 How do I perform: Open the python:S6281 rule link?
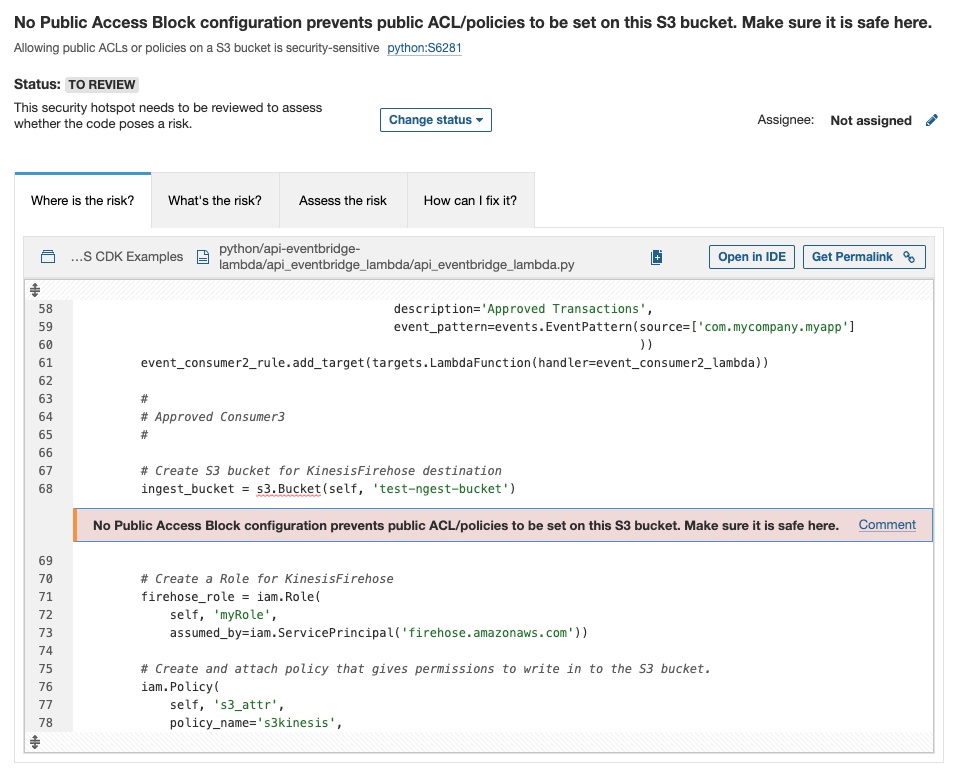[x=425, y=48]
